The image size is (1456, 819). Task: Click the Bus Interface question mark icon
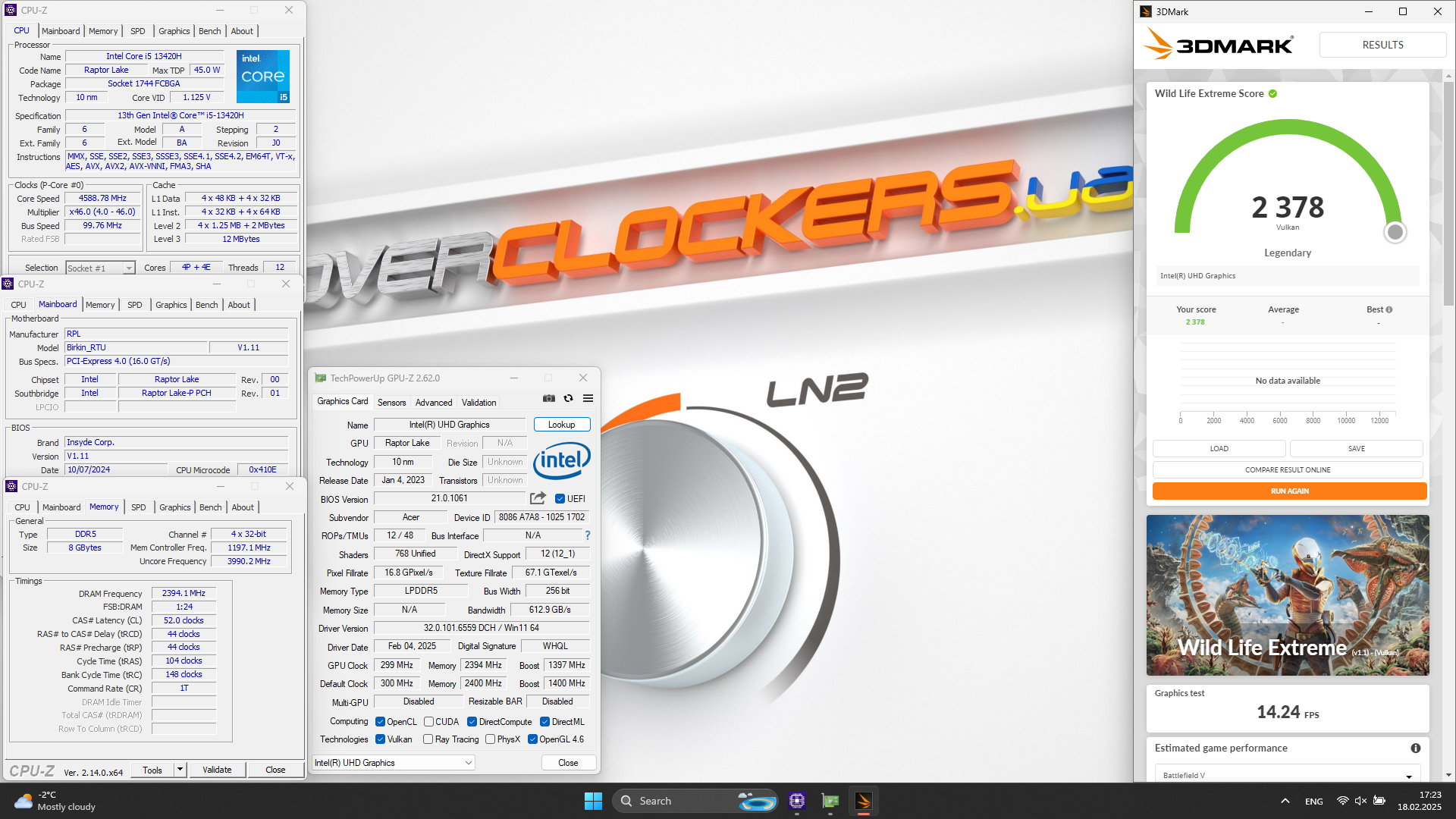(x=587, y=535)
